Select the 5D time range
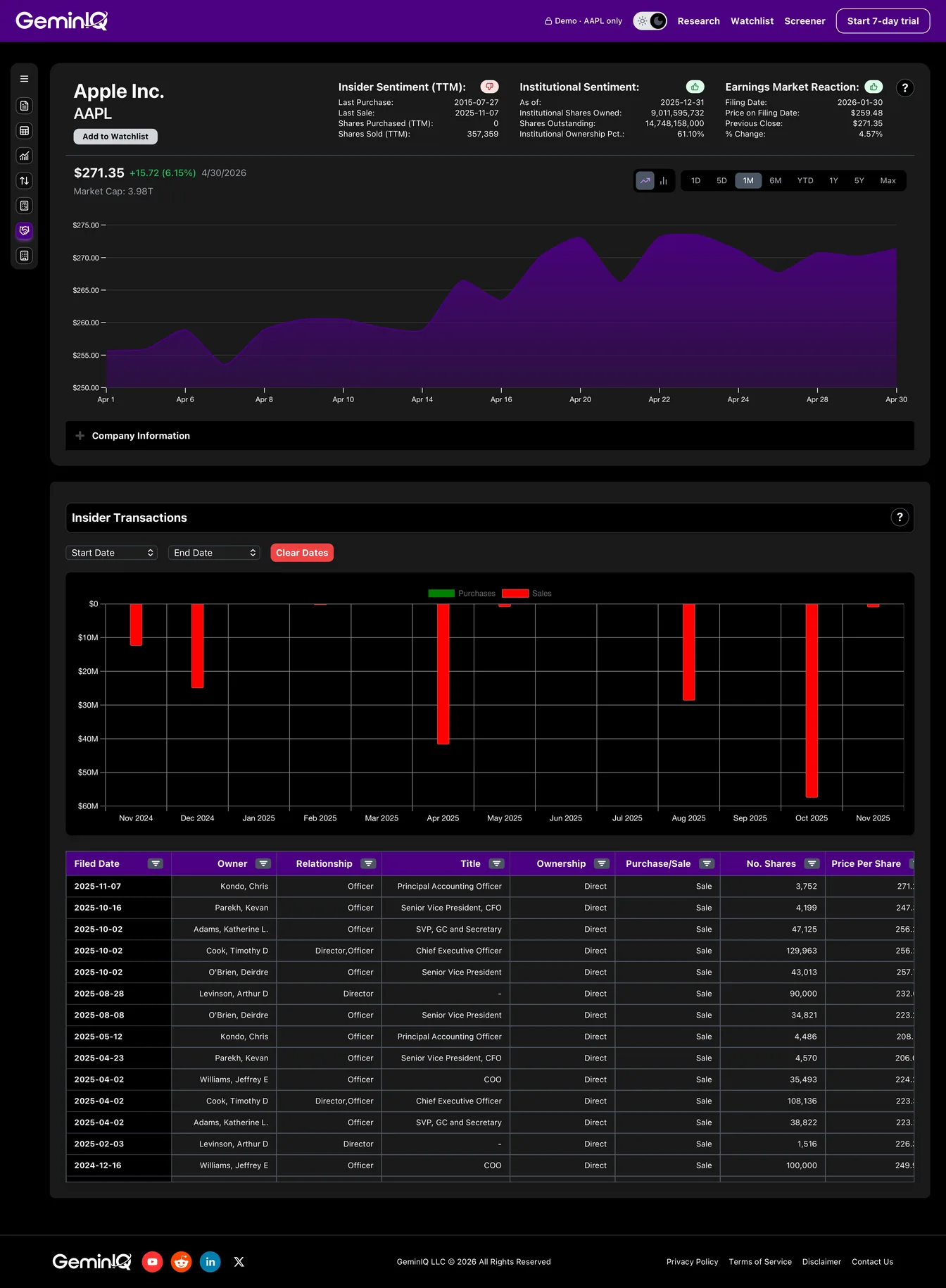The image size is (946, 1288). pos(721,181)
